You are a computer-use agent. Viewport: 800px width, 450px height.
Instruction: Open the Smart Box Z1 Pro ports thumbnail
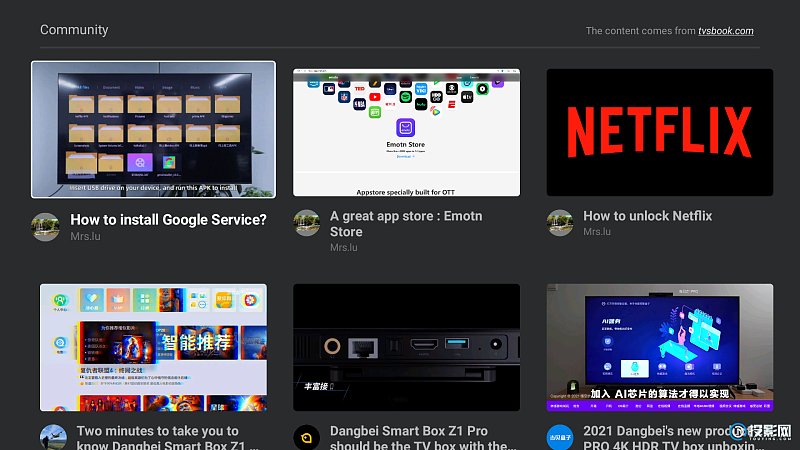[406, 347]
